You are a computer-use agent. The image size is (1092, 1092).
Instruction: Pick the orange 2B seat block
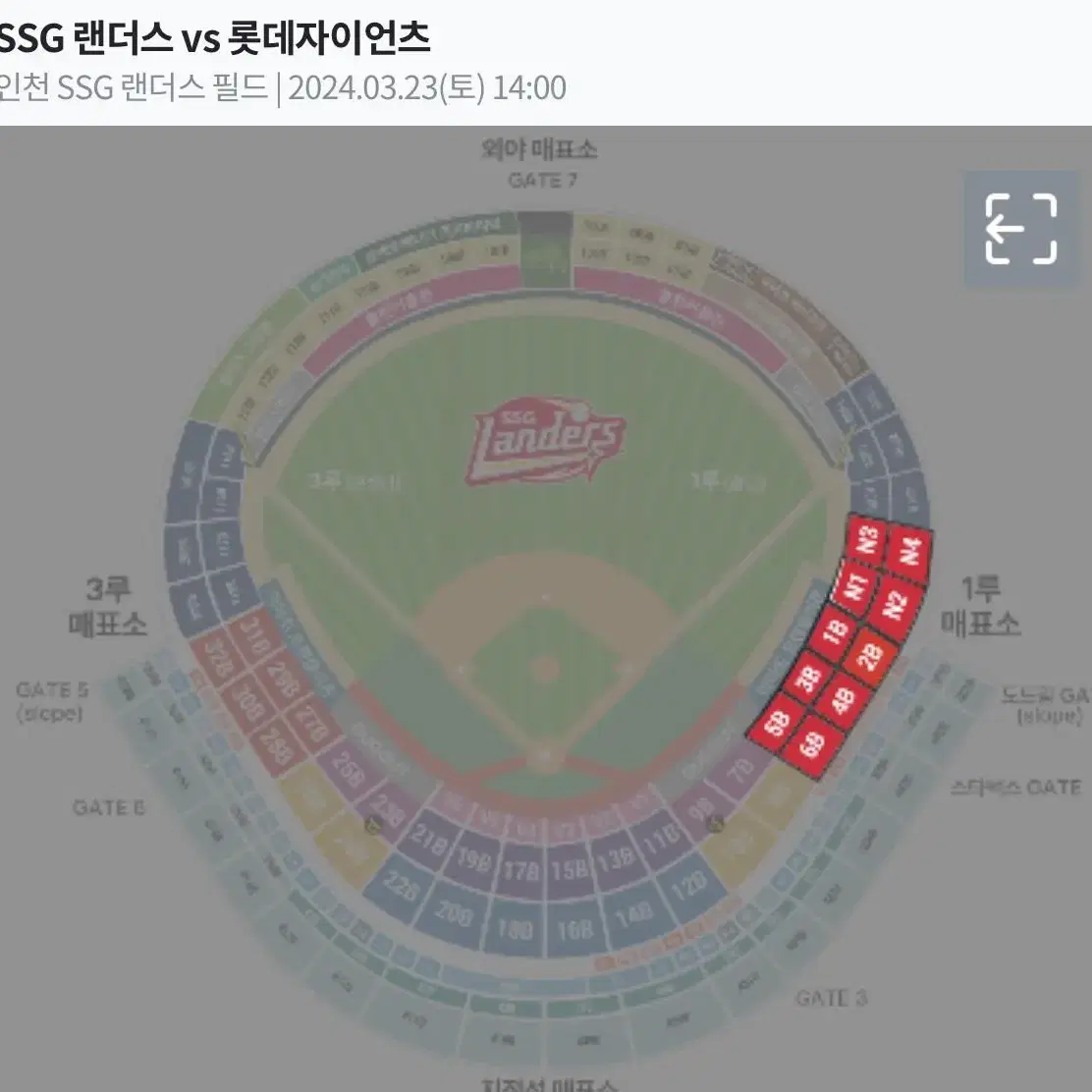(x=870, y=656)
